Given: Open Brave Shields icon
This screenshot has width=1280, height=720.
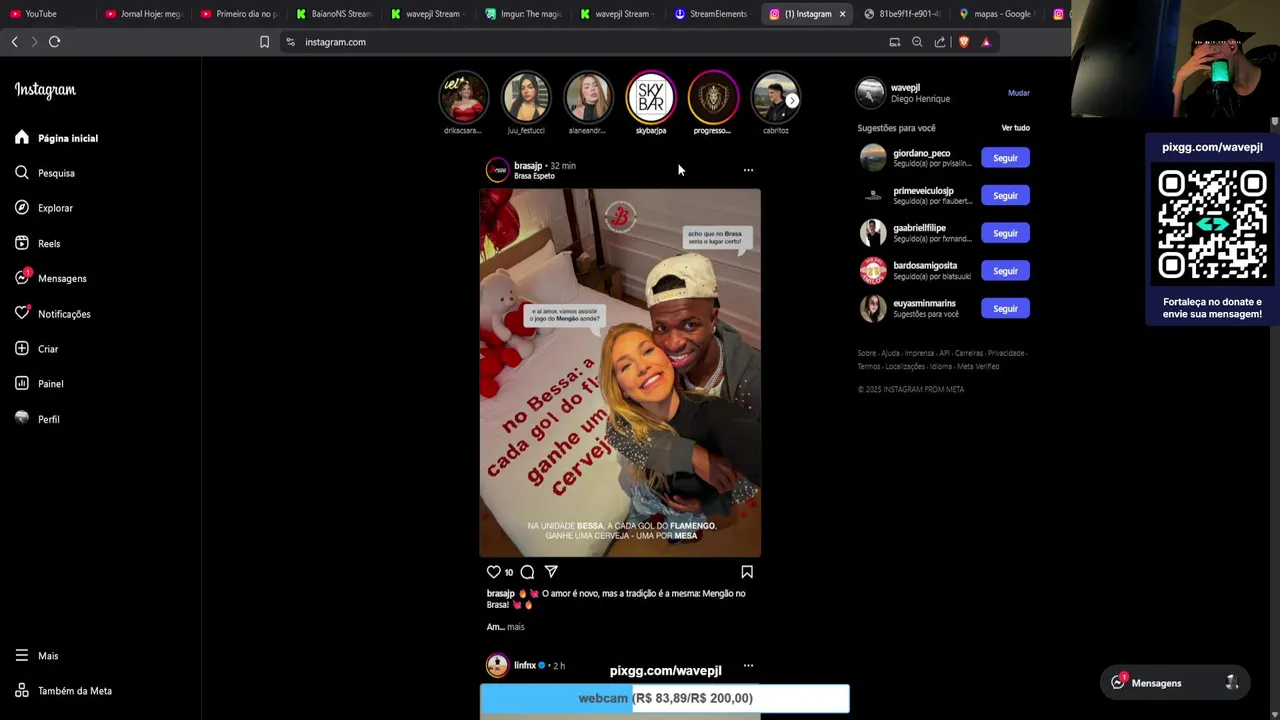Looking at the screenshot, I should 964,42.
